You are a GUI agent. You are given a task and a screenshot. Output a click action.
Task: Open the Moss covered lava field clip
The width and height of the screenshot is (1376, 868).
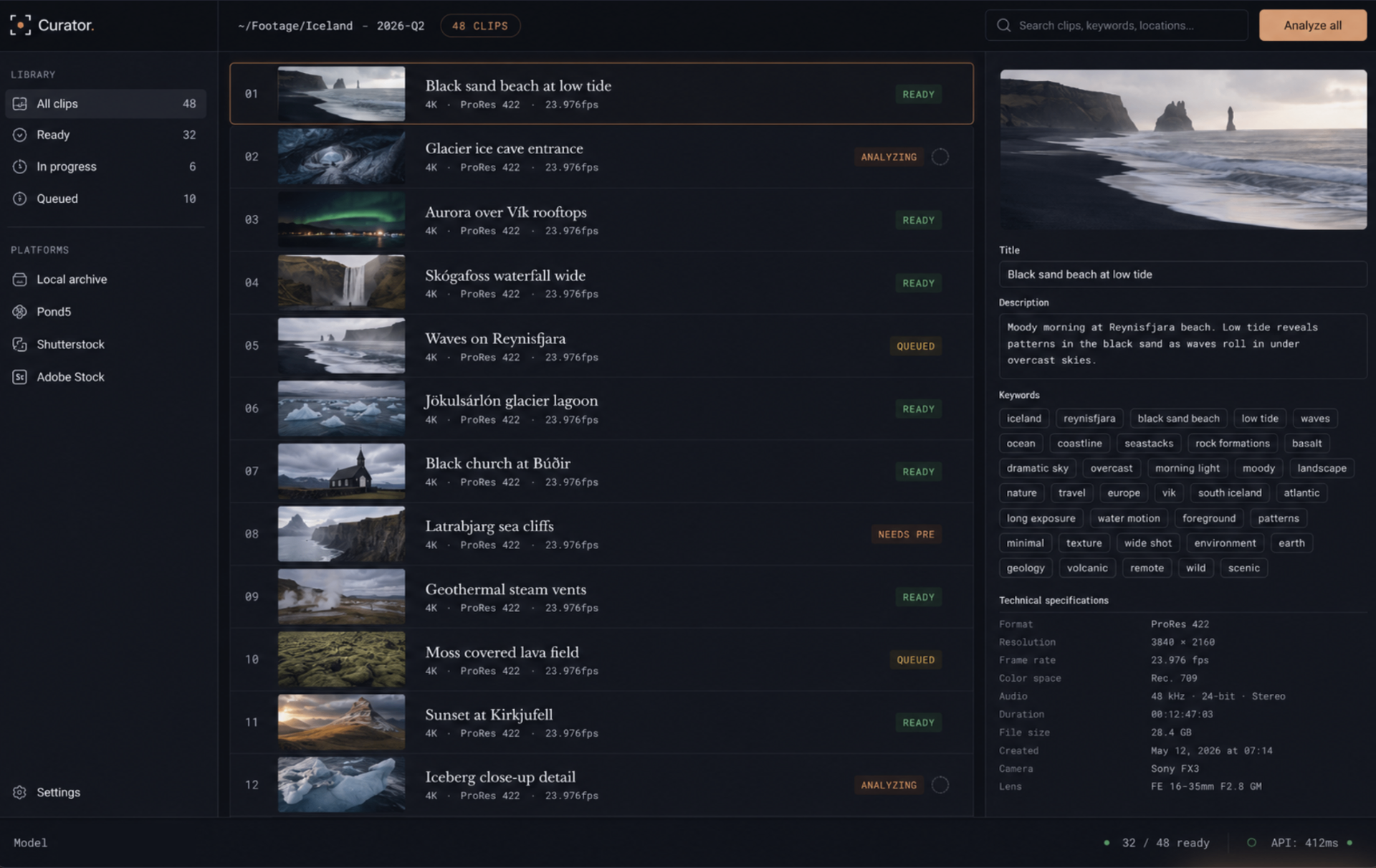(601, 659)
